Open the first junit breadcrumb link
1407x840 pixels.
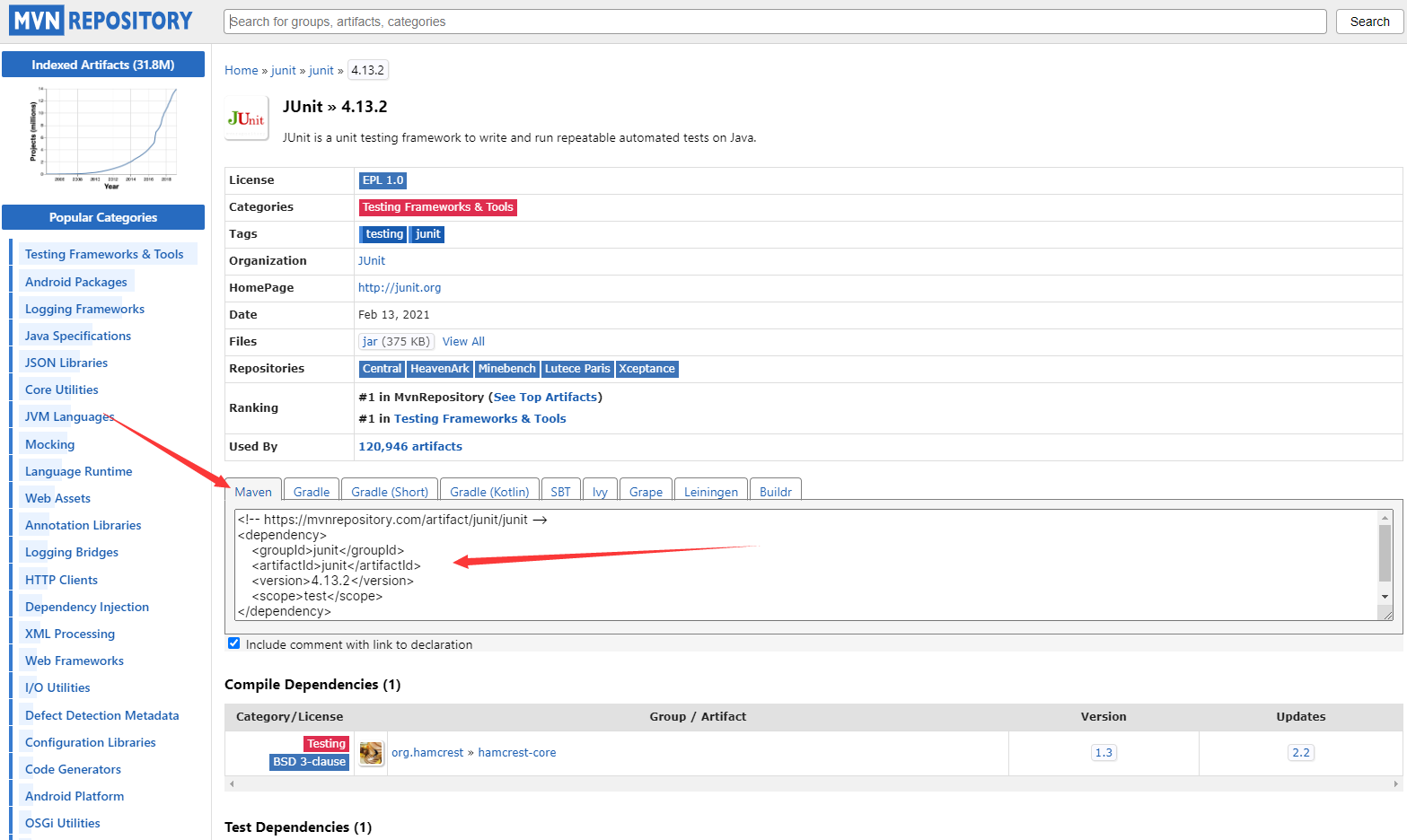point(284,70)
